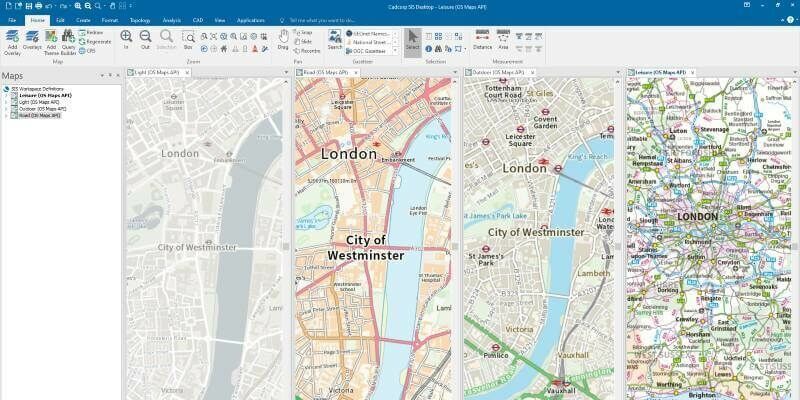Viewport: 800px width, 400px height.
Task: Activate the Drag pan hand tool
Action: click(x=283, y=39)
